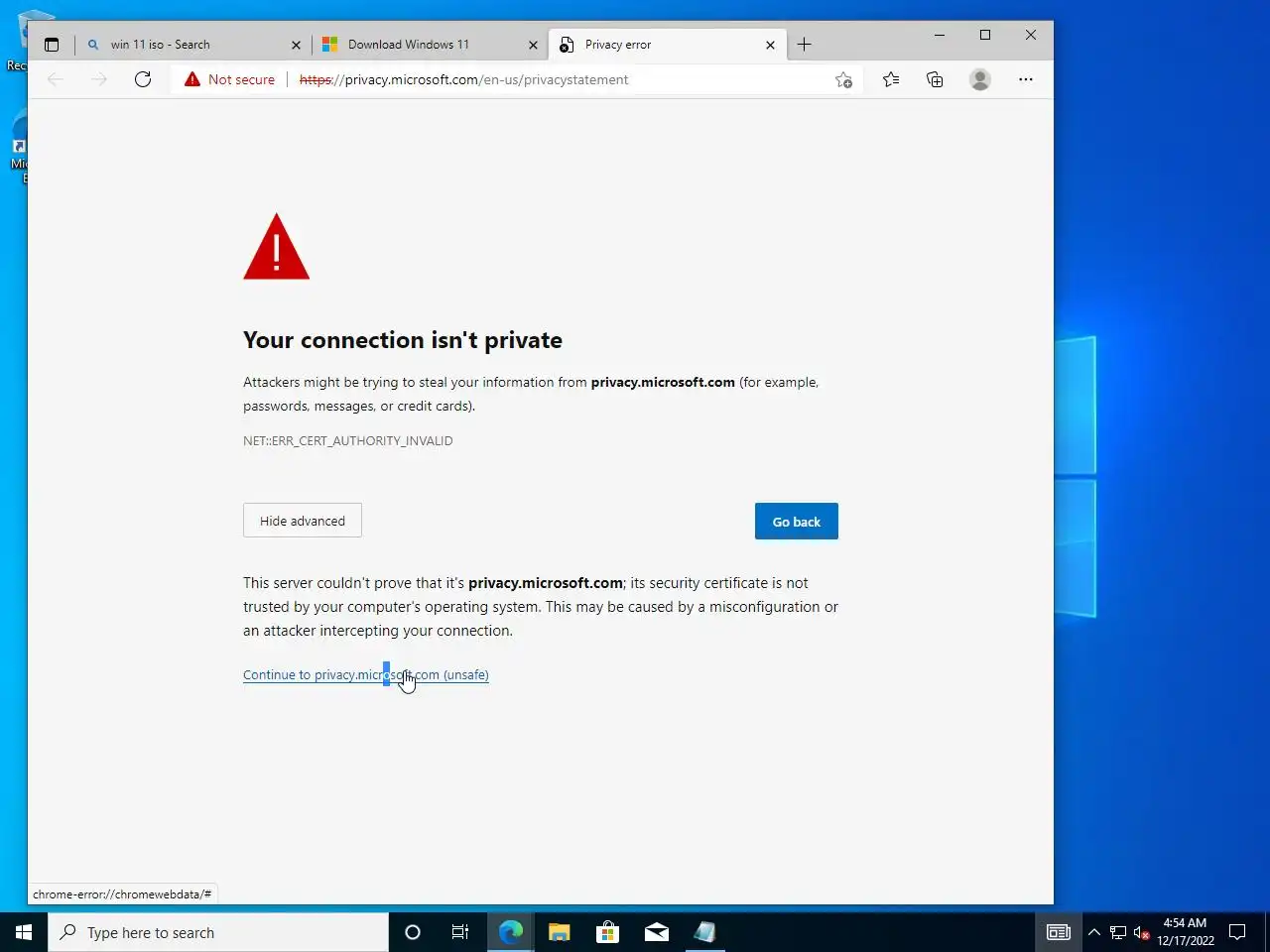The image size is (1270, 952).
Task: Open the taskbar clock showing 4:54 AM
Action: point(1185,932)
